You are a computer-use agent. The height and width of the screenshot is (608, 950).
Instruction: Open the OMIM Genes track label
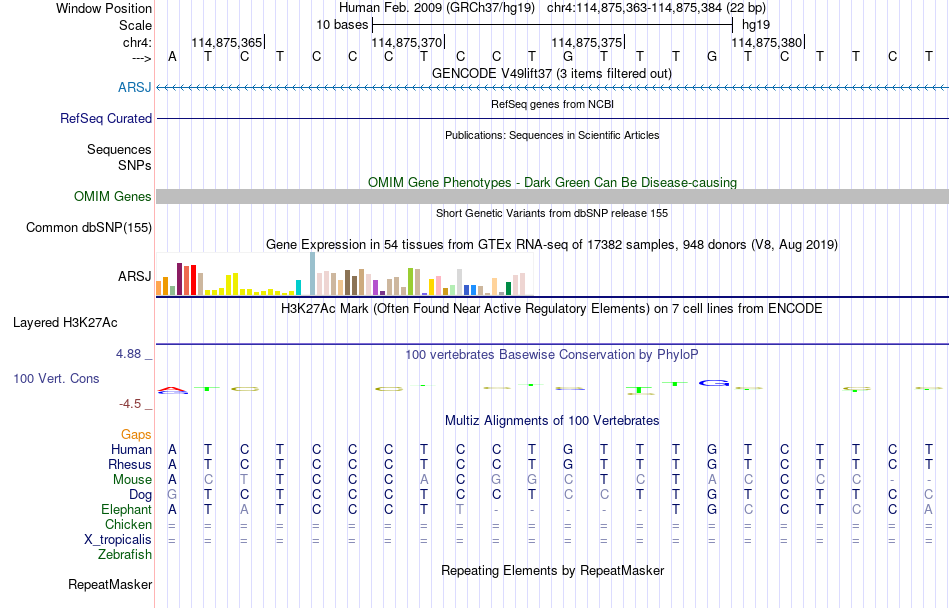pyautogui.click(x=112, y=196)
